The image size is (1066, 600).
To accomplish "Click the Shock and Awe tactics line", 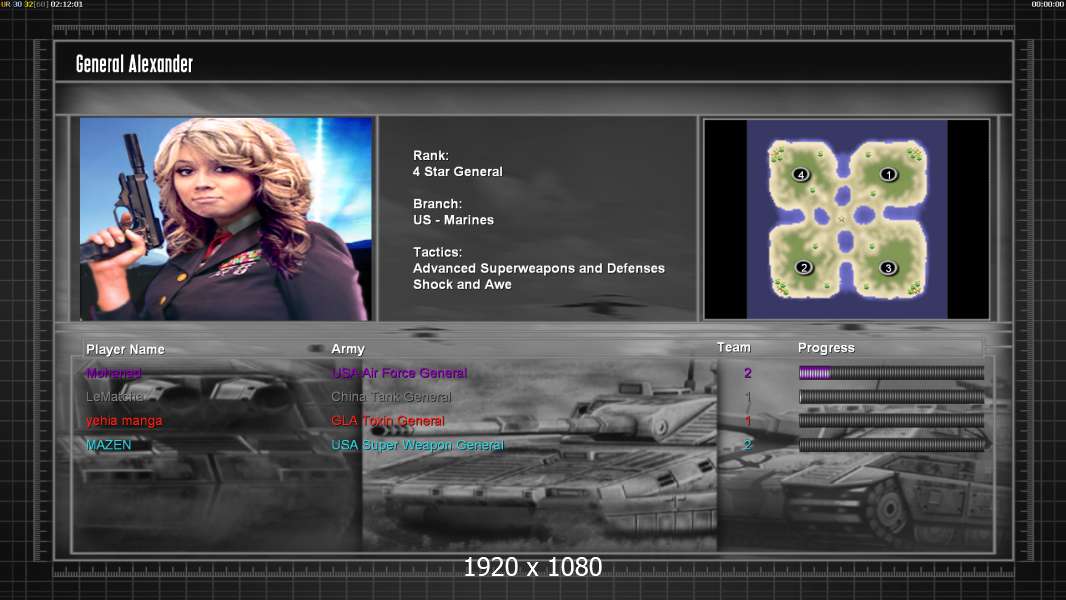I will 462,285.
